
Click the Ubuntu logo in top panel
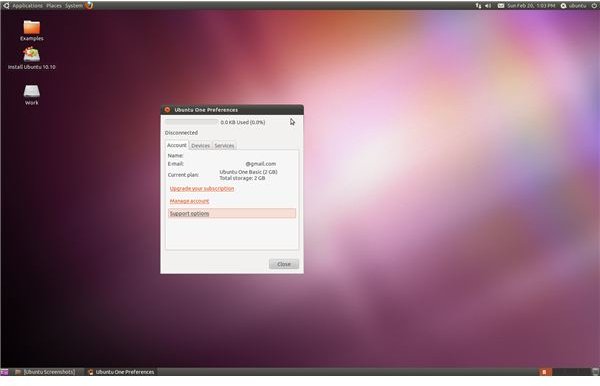click(x=6, y=6)
